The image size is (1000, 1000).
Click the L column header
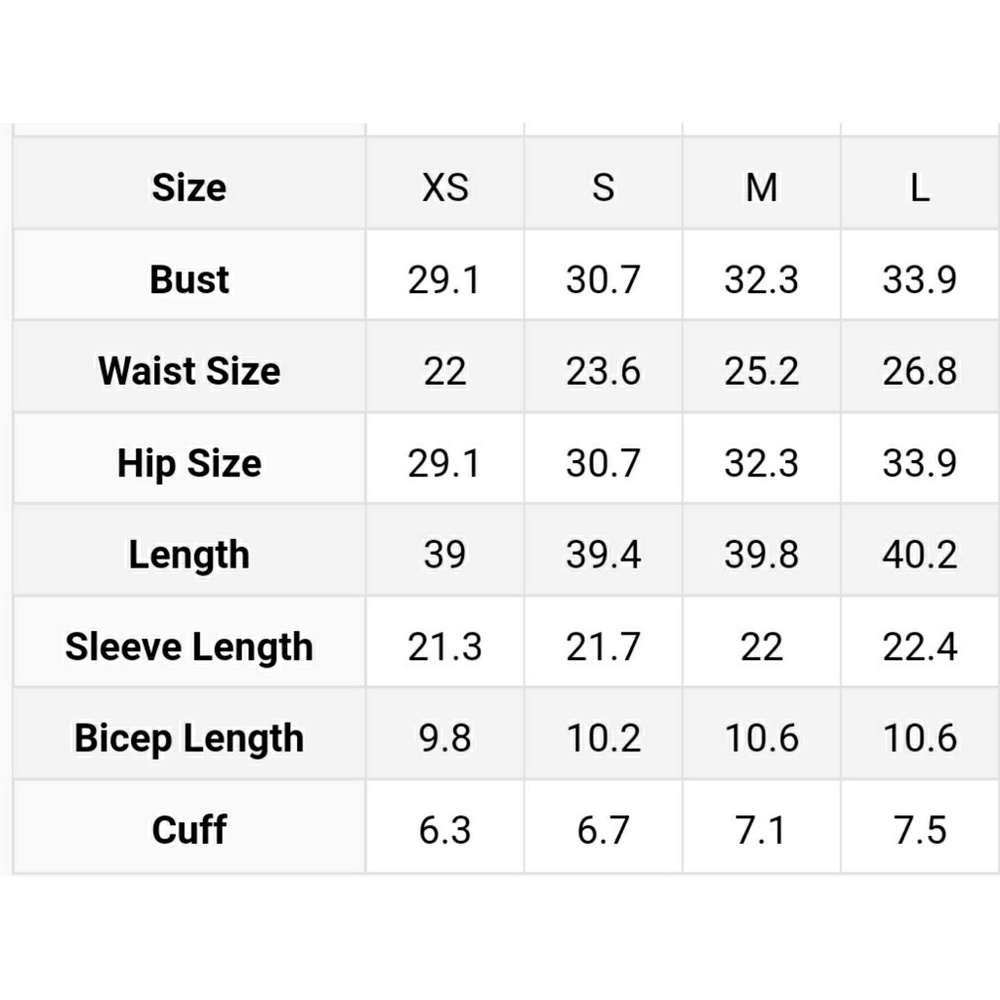pyautogui.click(x=919, y=187)
